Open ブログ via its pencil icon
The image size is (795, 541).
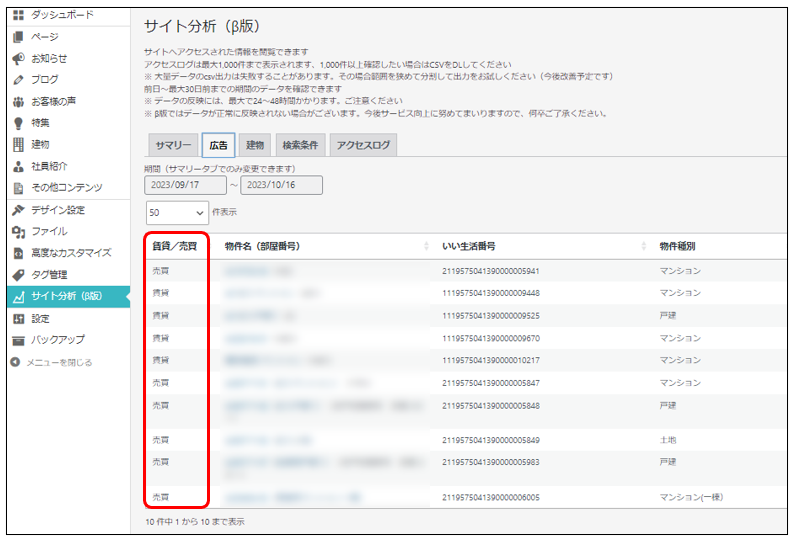click(x=17, y=79)
